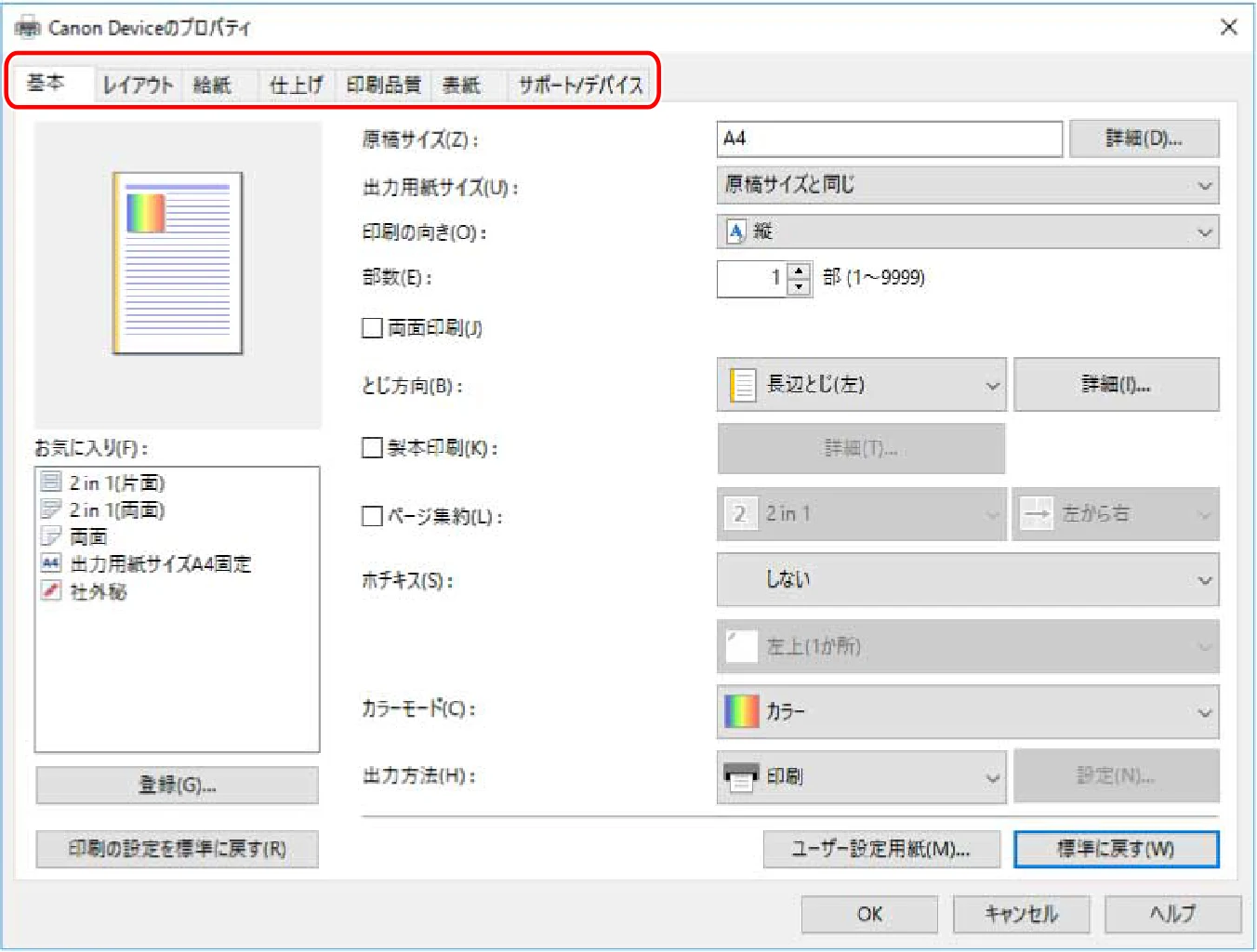Decrease copies with the down spinner arrow

(800, 286)
